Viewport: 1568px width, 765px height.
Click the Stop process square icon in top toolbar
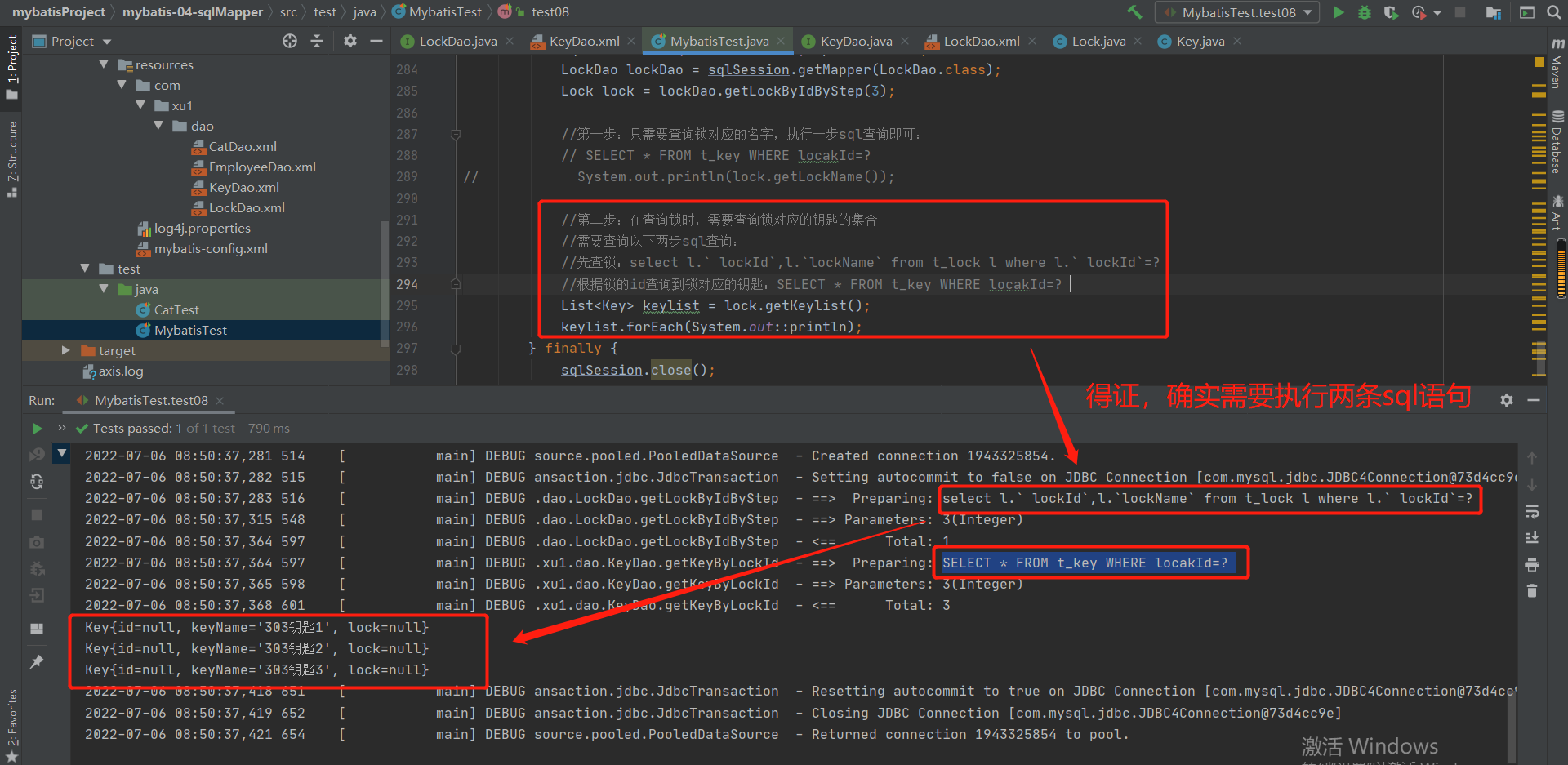[x=1460, y=12]
